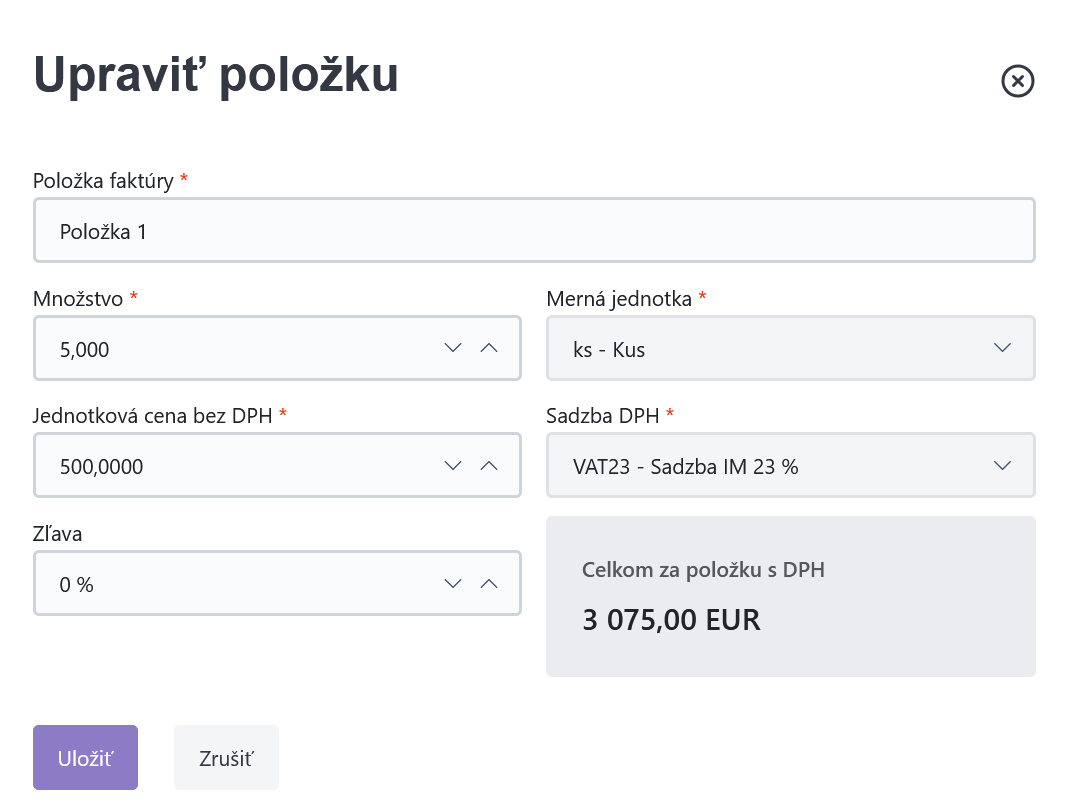Click the Celkom za položku s DPH label
Image resolution: width=1078 pixels, height=810 pixels.
click(x=703, y=569)
